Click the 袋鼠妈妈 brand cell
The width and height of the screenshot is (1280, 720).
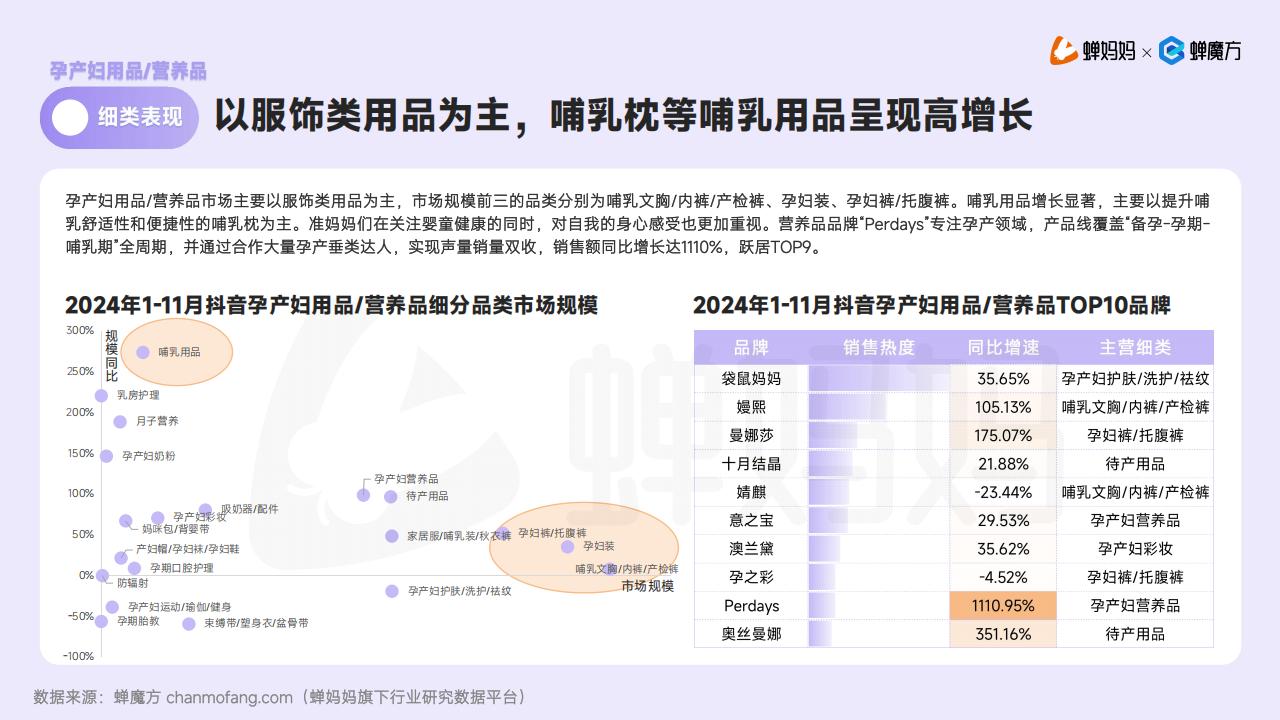pos(751,379)
